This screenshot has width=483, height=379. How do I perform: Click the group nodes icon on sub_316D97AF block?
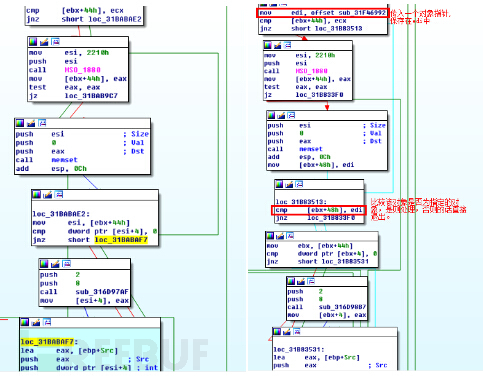(x=66, y=264)
